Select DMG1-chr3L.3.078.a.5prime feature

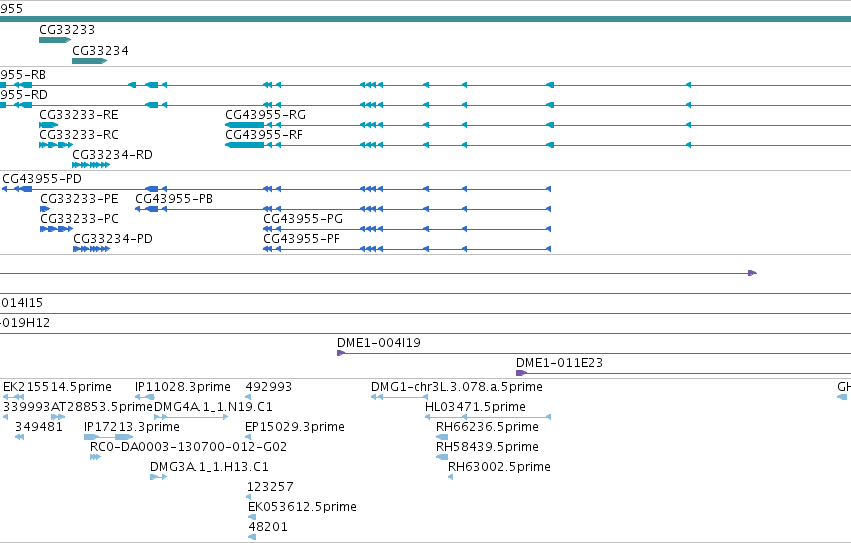(457, 387)
